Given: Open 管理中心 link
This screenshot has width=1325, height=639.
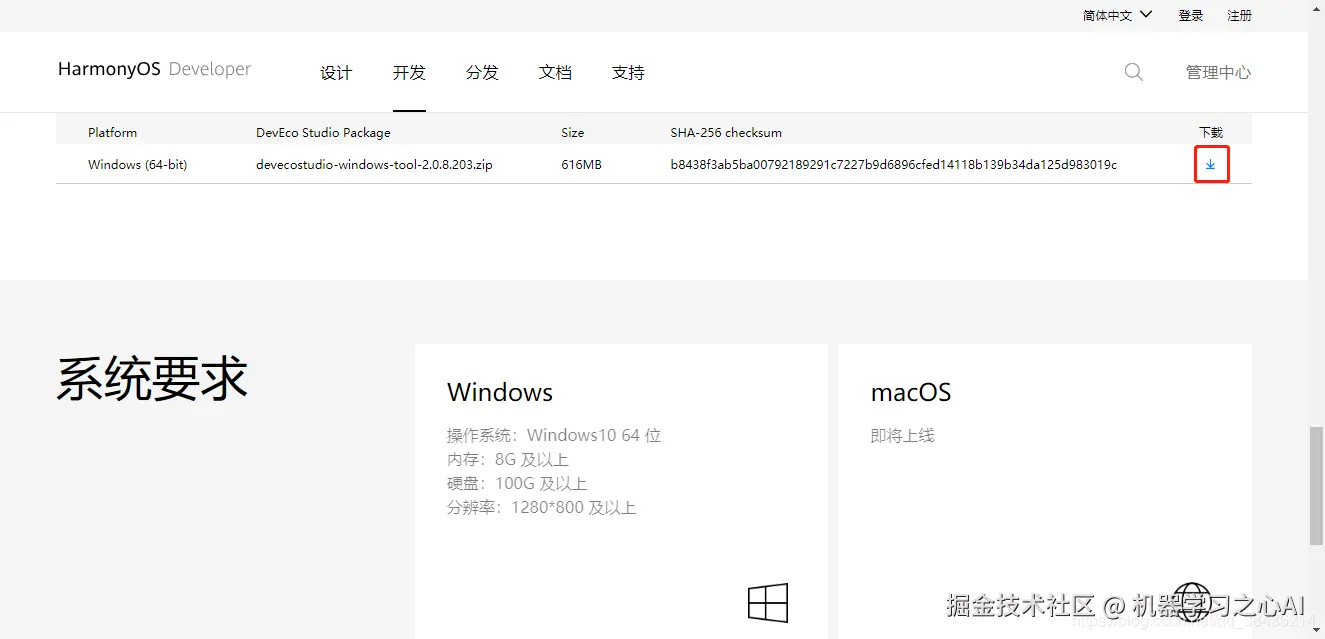Looking at the screenshot, I should (1218, 72).
